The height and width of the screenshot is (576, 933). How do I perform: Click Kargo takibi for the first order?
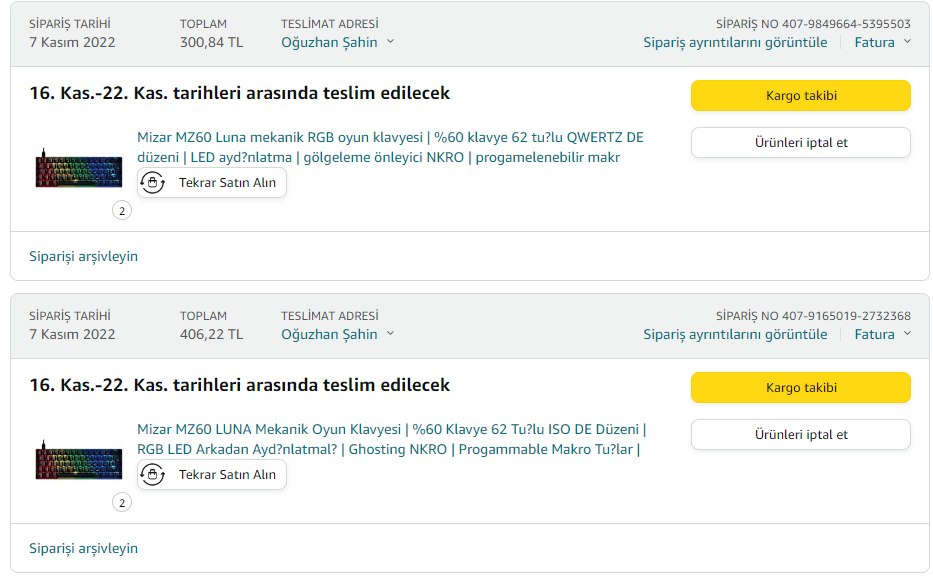point(800,96)
